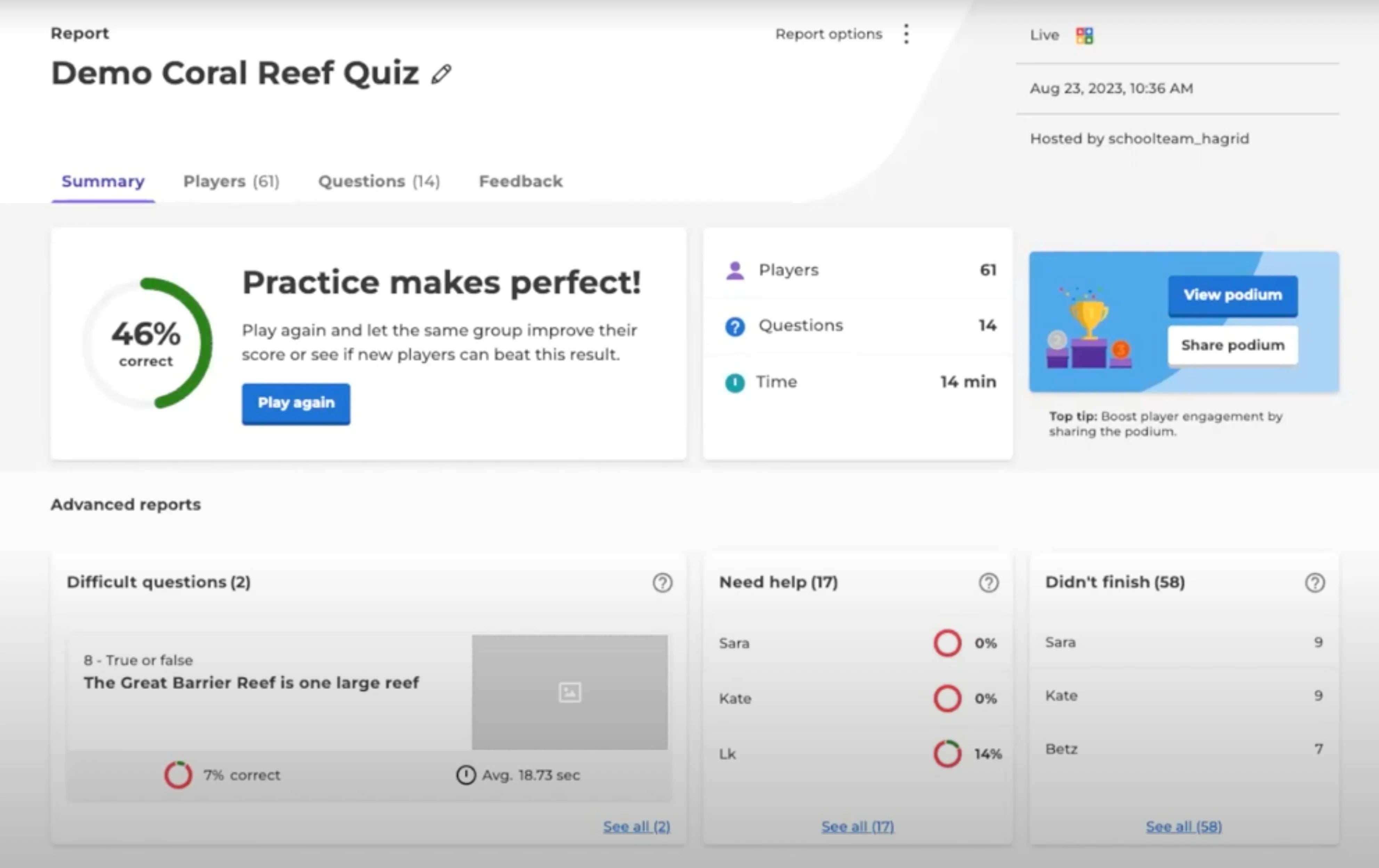
Task: Click the Live game mode icon
Action: pos(1084,35)
